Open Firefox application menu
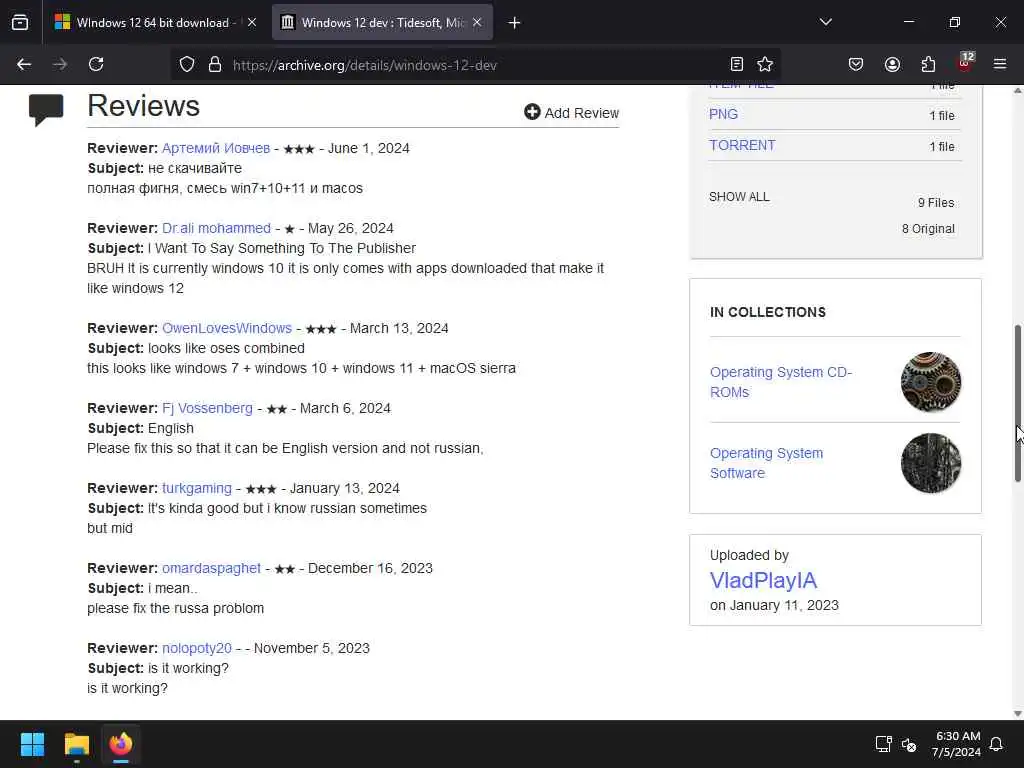The height and width of the screenshot is (768, 1024). [x=1000, y=64]
